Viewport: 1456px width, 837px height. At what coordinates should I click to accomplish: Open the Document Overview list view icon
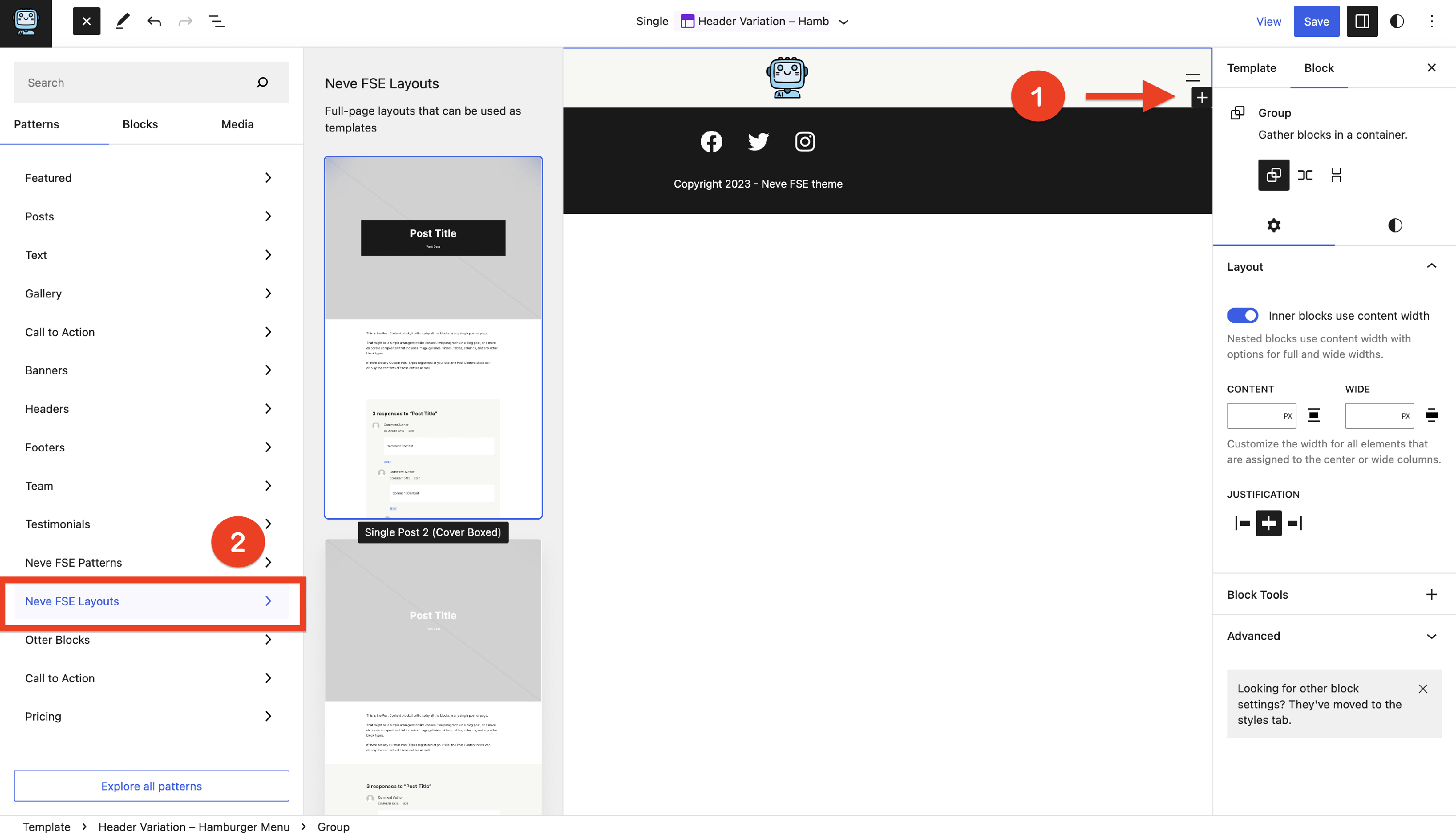216,22
